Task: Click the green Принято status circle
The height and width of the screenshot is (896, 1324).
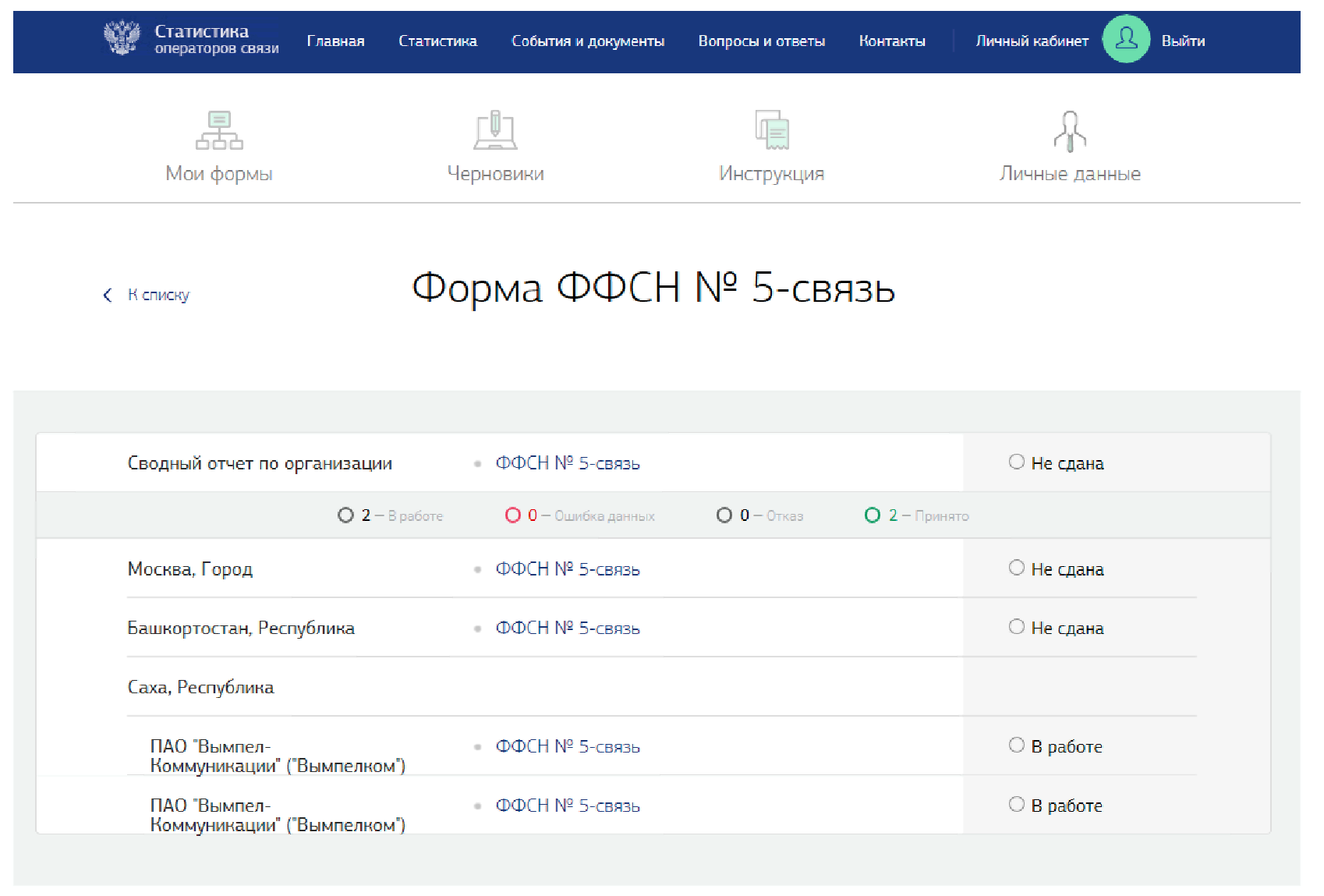Action: tap(873, 515)
